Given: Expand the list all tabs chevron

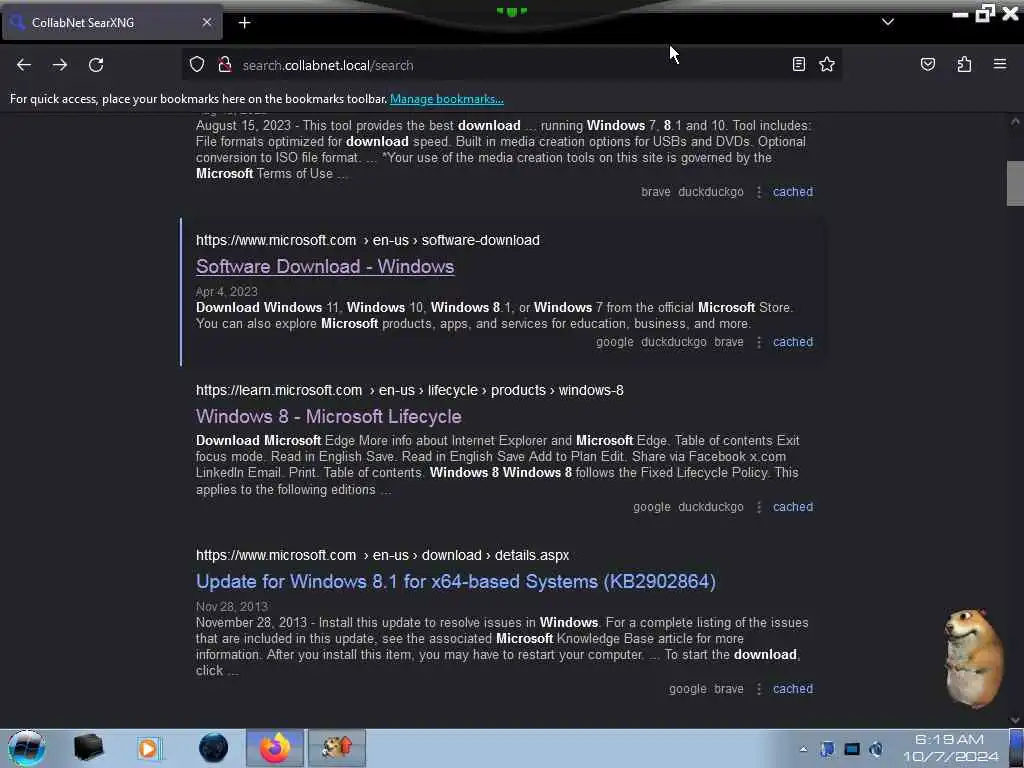Looking at the screenshot, I should (x=888, y=22).
